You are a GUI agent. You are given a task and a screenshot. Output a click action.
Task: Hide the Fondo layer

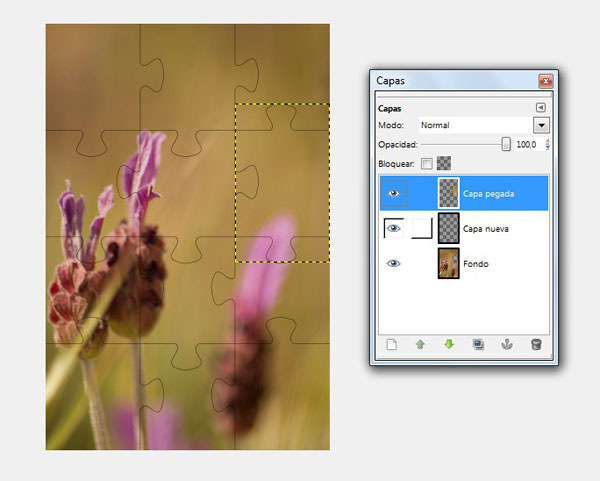(x=393, y=263)
